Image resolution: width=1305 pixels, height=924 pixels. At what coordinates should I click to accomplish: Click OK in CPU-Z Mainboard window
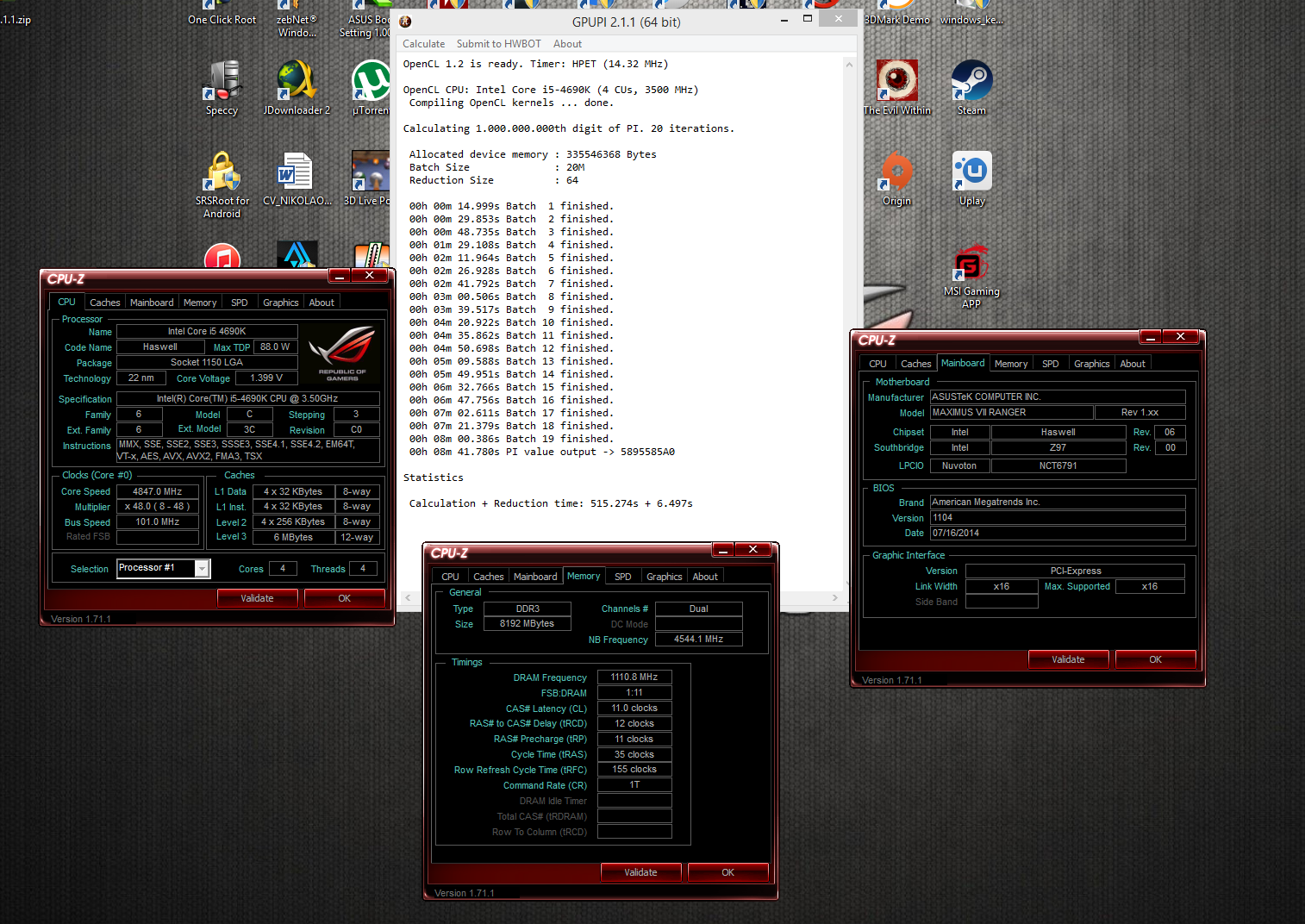tap(1156, 659)
